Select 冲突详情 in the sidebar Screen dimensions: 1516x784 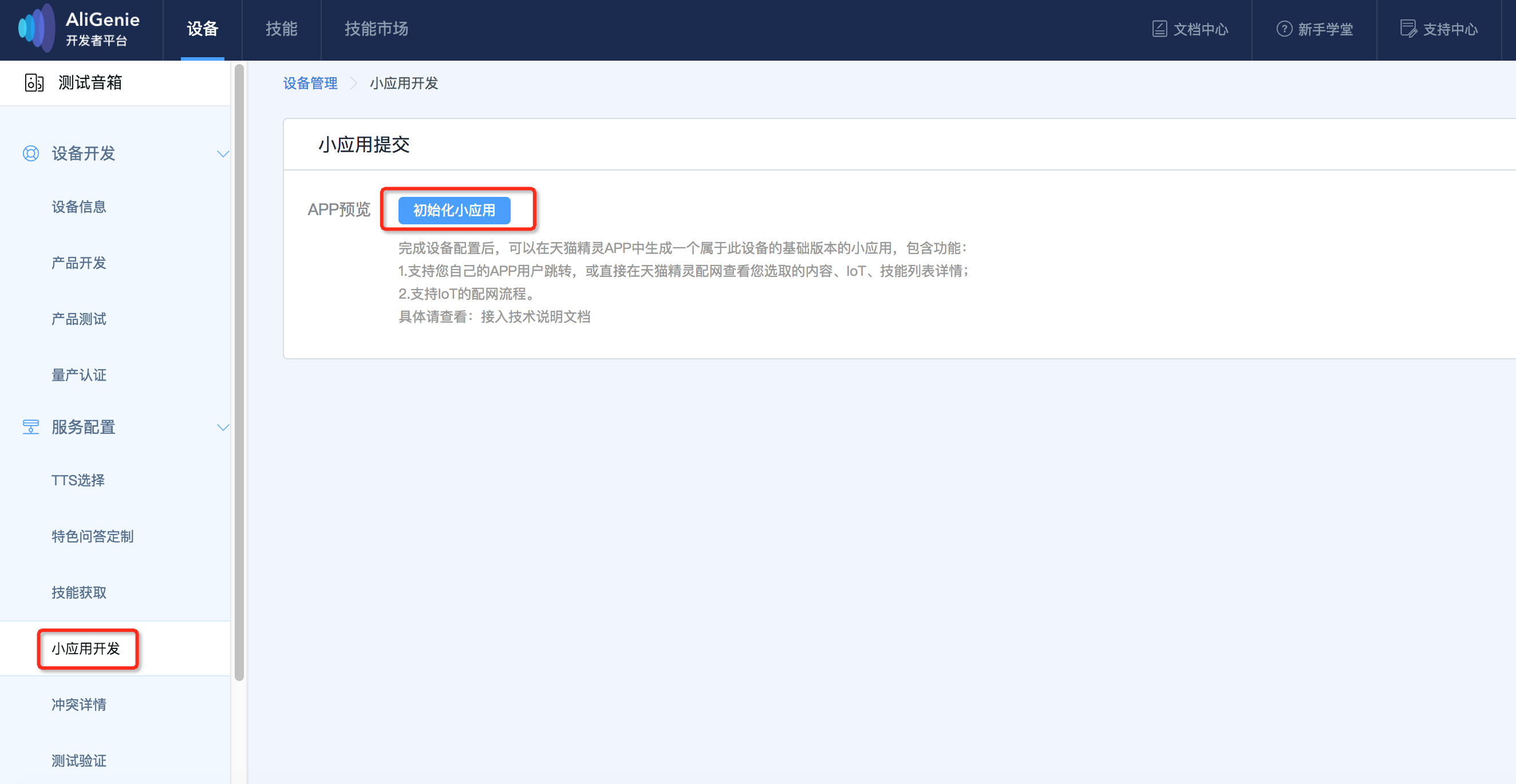coord(79,704)
